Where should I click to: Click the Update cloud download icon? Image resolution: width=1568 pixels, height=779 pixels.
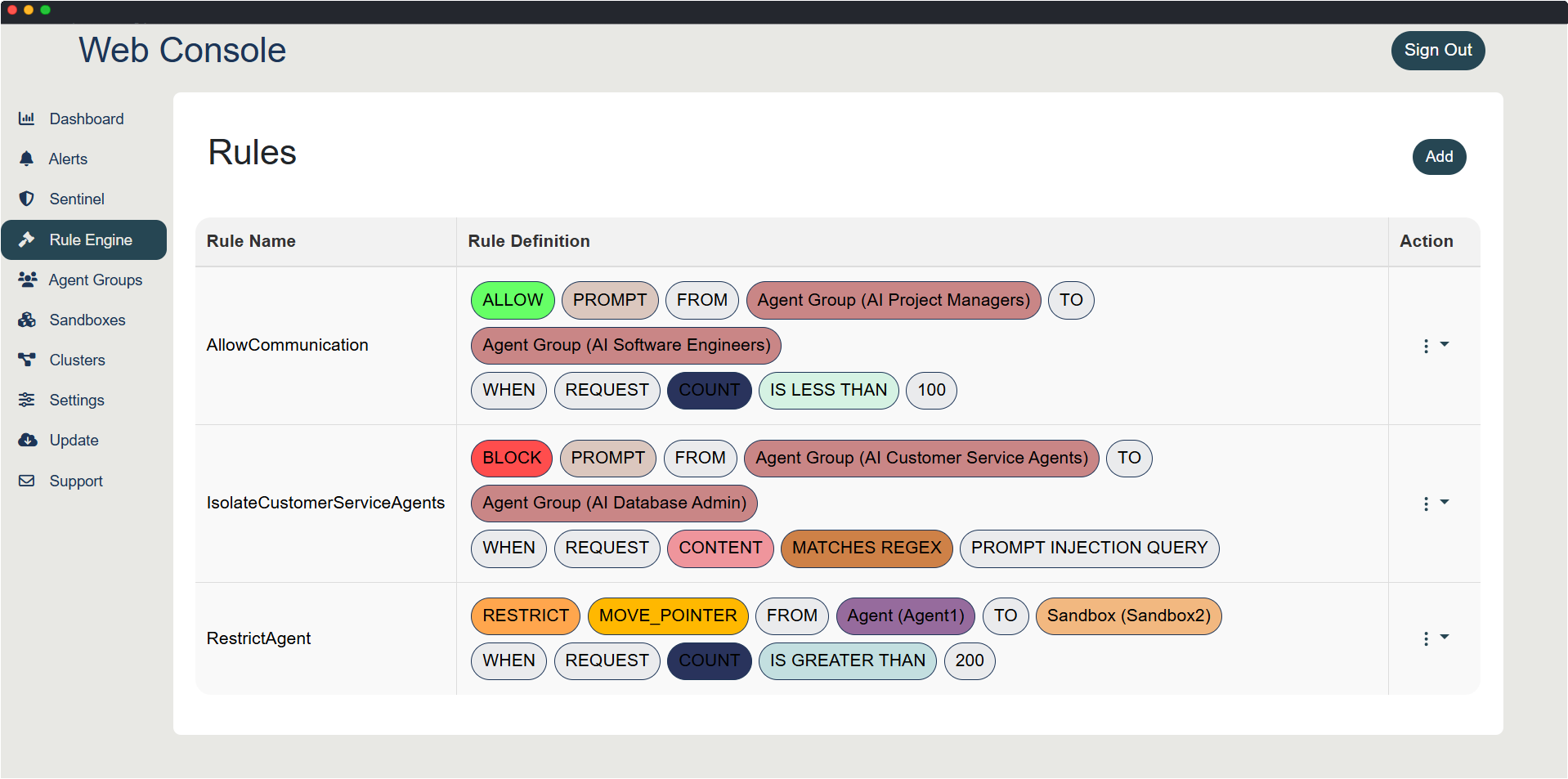[27, 440]
